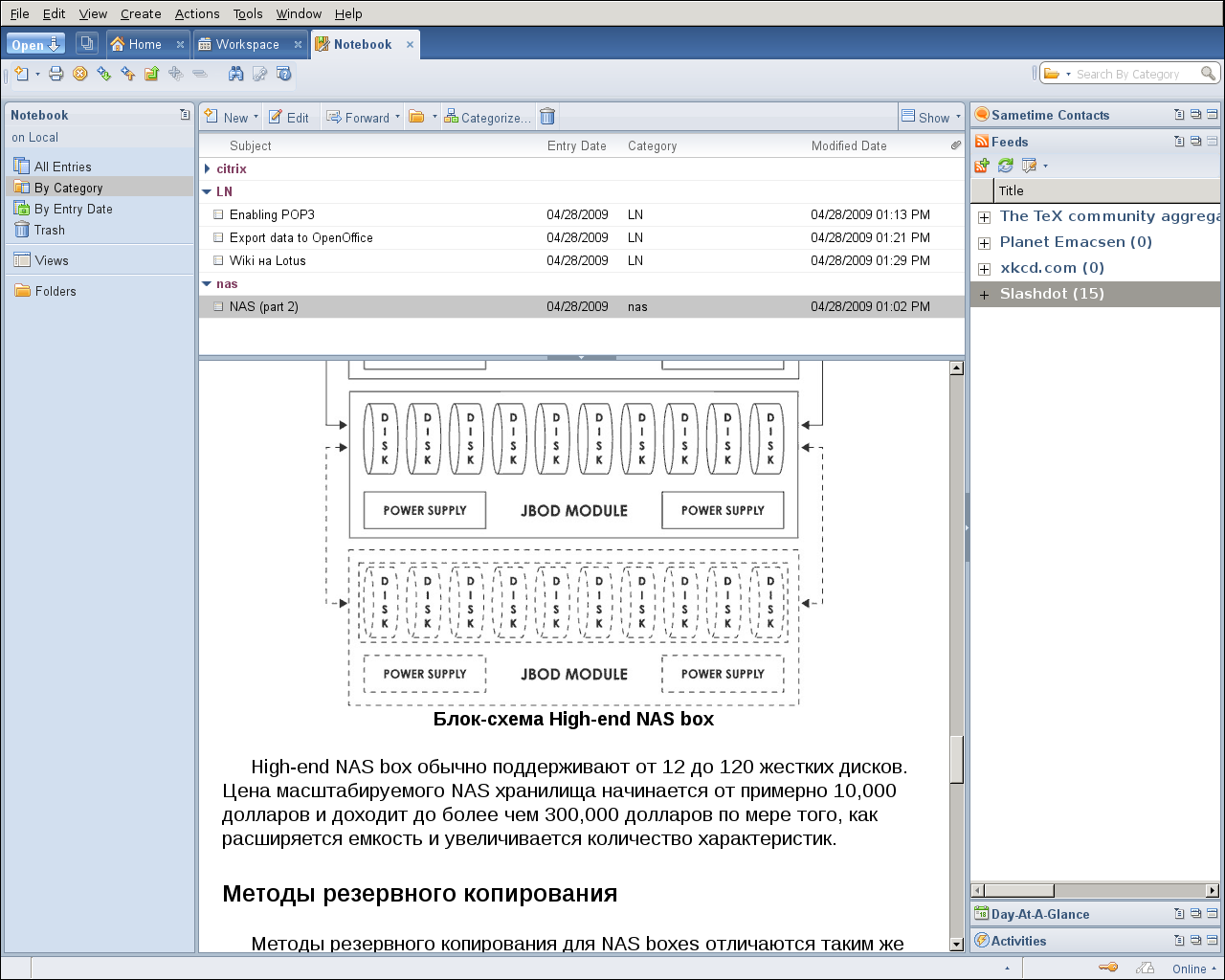The image size is (1225, 980).
Task: Click the feed view options icon
Action: (1030, 166)
